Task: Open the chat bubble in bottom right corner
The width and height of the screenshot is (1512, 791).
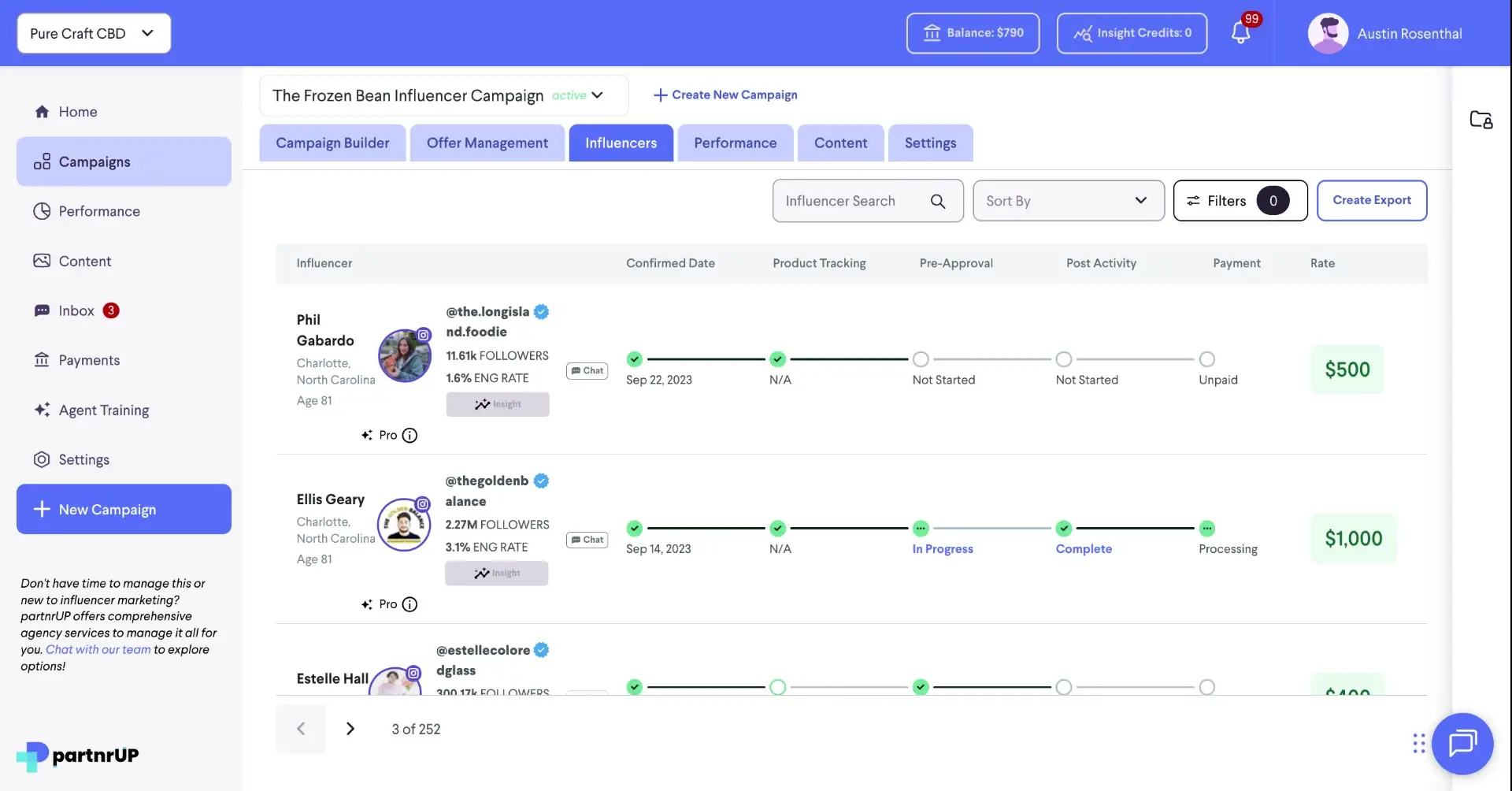Action: 1462,743
